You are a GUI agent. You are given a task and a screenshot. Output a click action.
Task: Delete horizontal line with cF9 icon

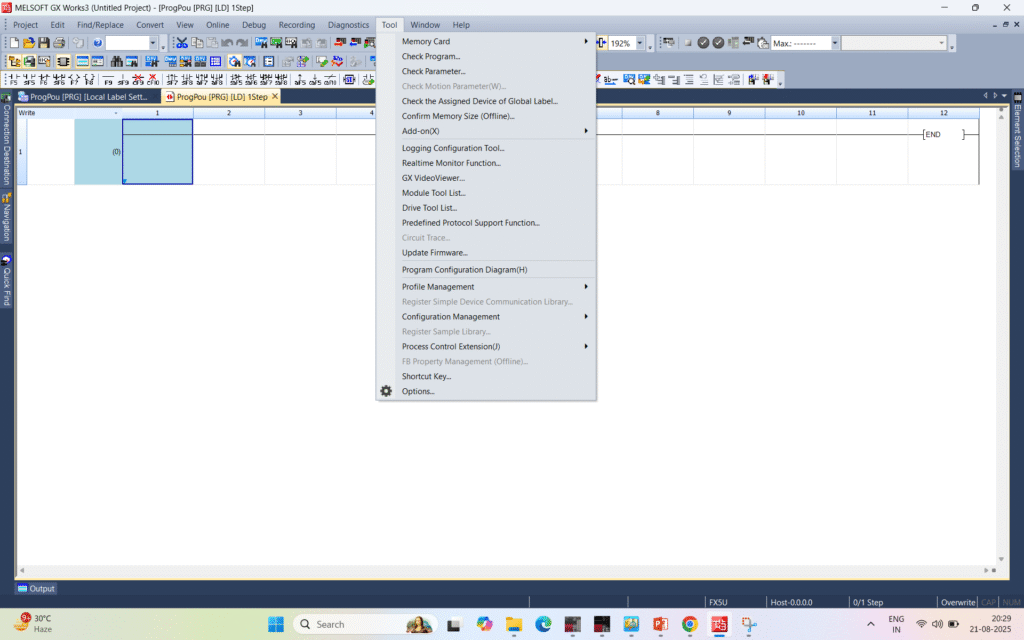tap(138, 80)
